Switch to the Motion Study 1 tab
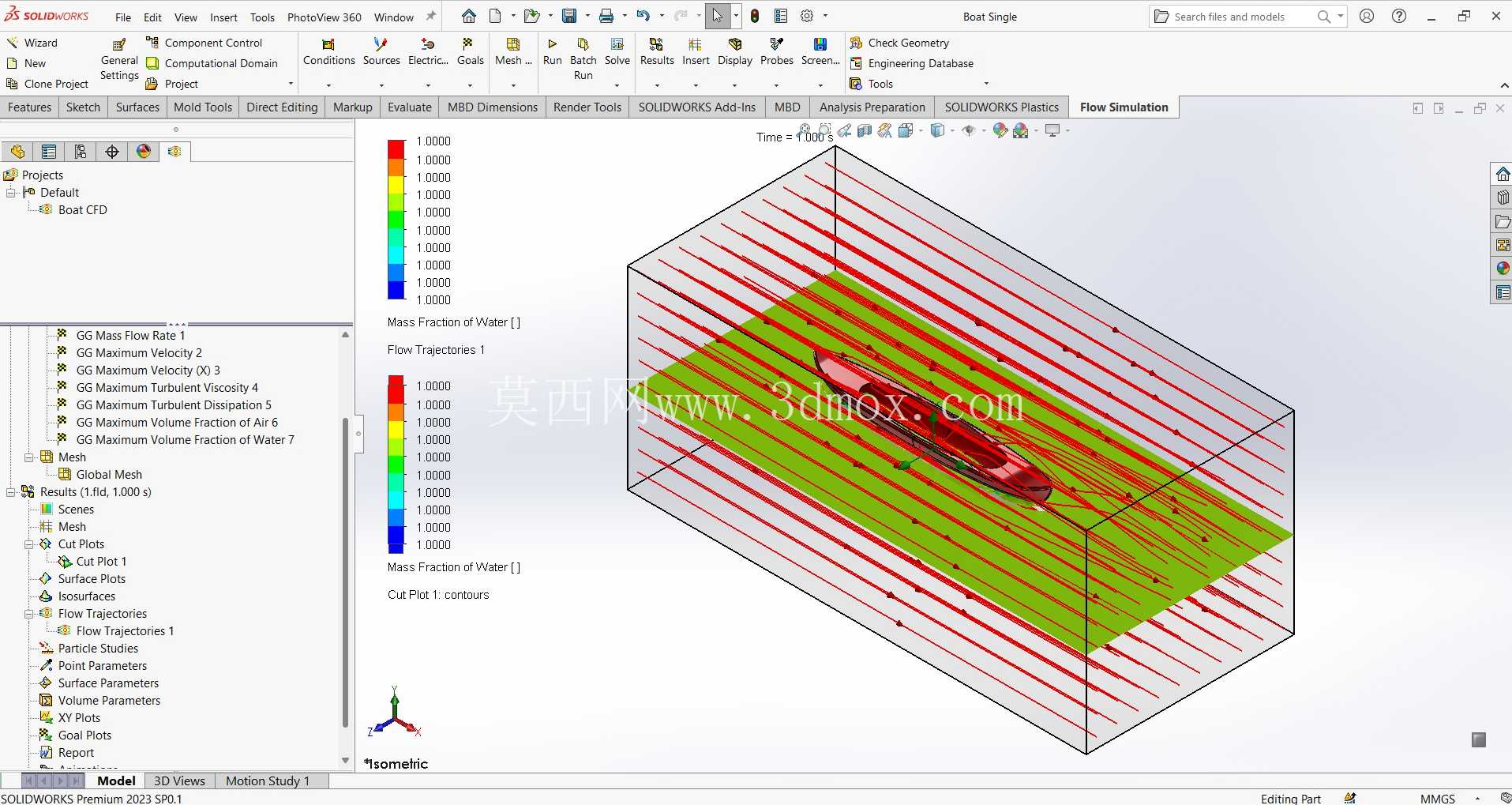 point(267,781)
